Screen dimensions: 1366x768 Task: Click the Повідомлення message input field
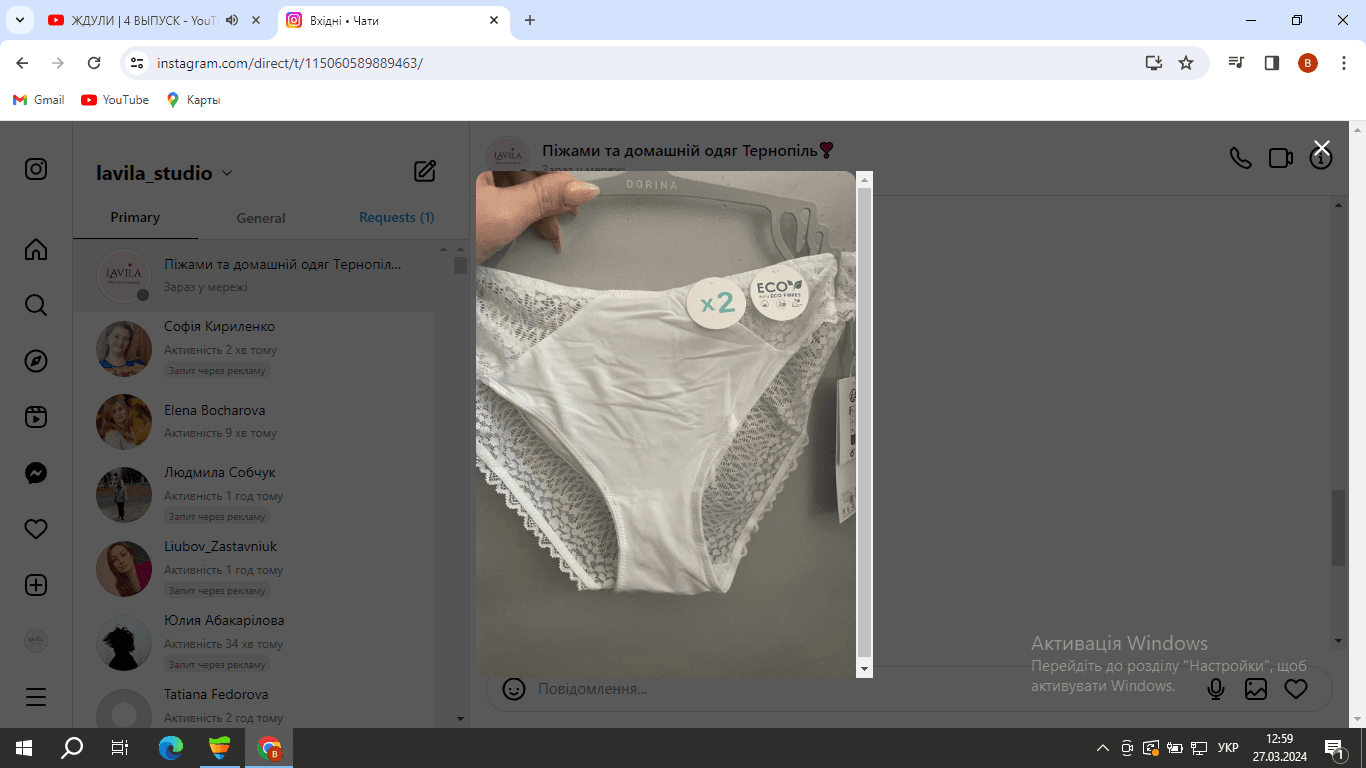click(860, 689)
